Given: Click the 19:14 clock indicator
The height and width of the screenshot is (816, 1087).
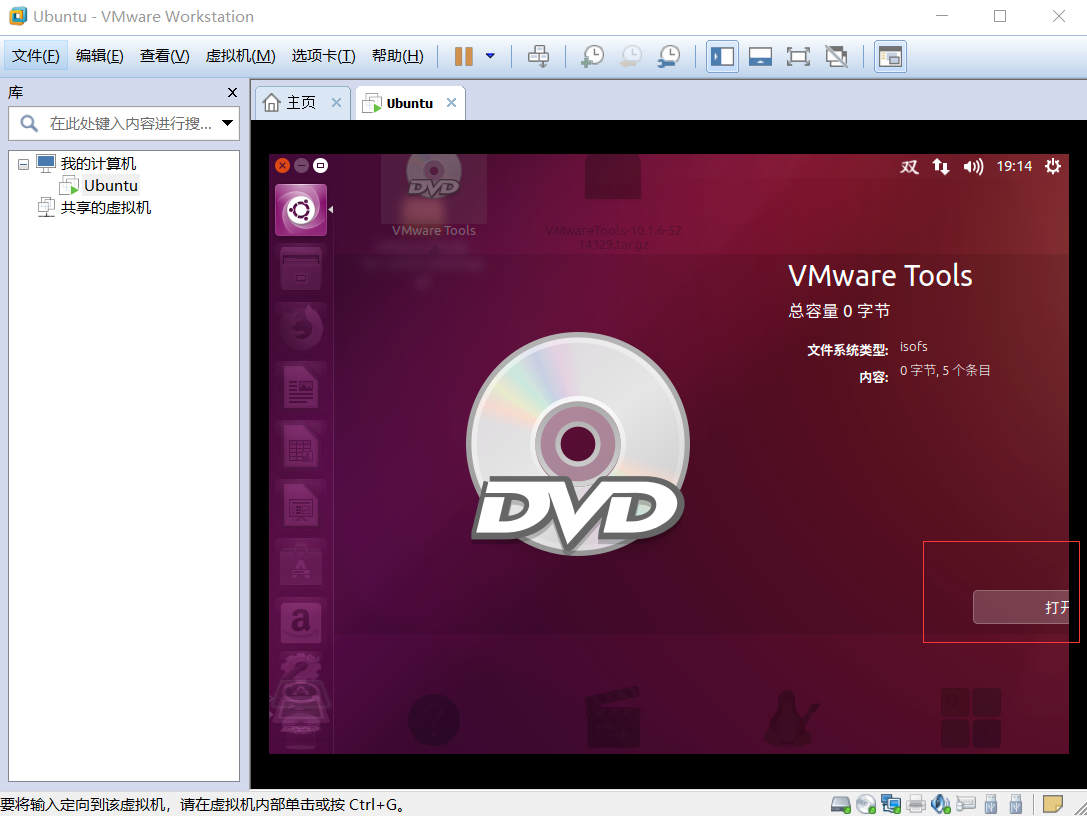Looking at the screenshot, I should (1014, 166).
